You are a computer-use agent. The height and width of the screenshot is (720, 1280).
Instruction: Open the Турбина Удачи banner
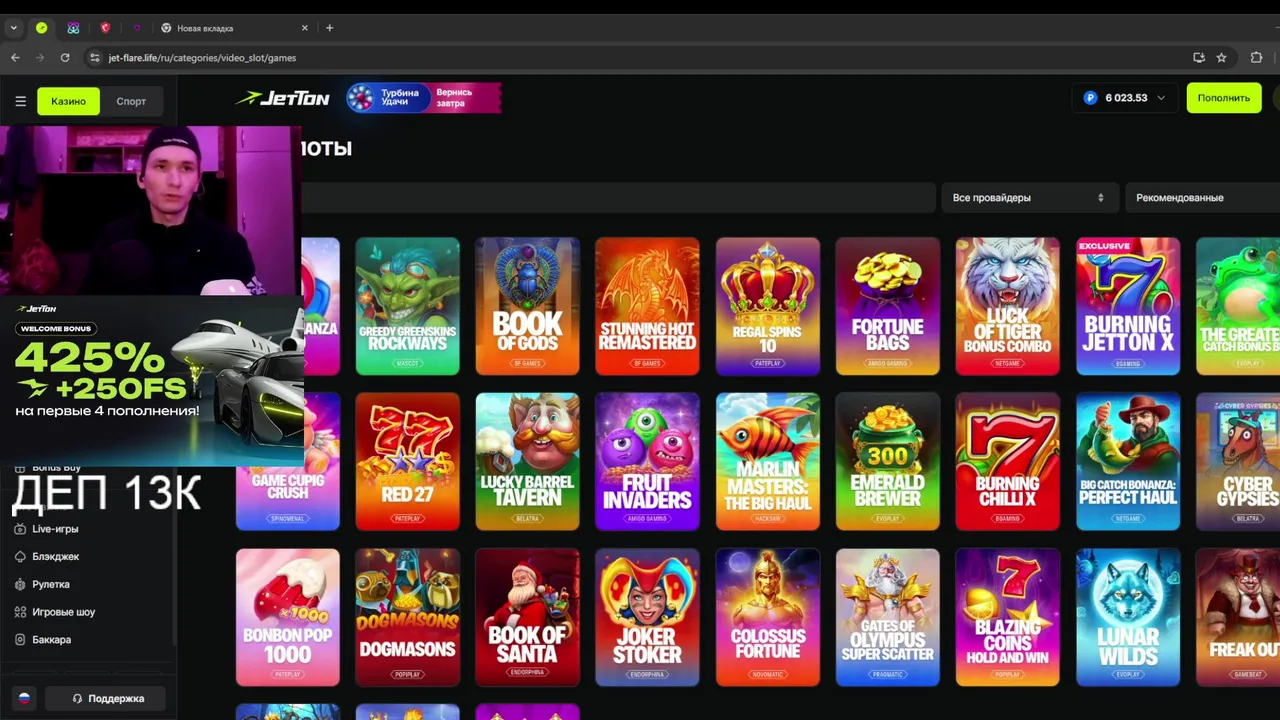423,98
